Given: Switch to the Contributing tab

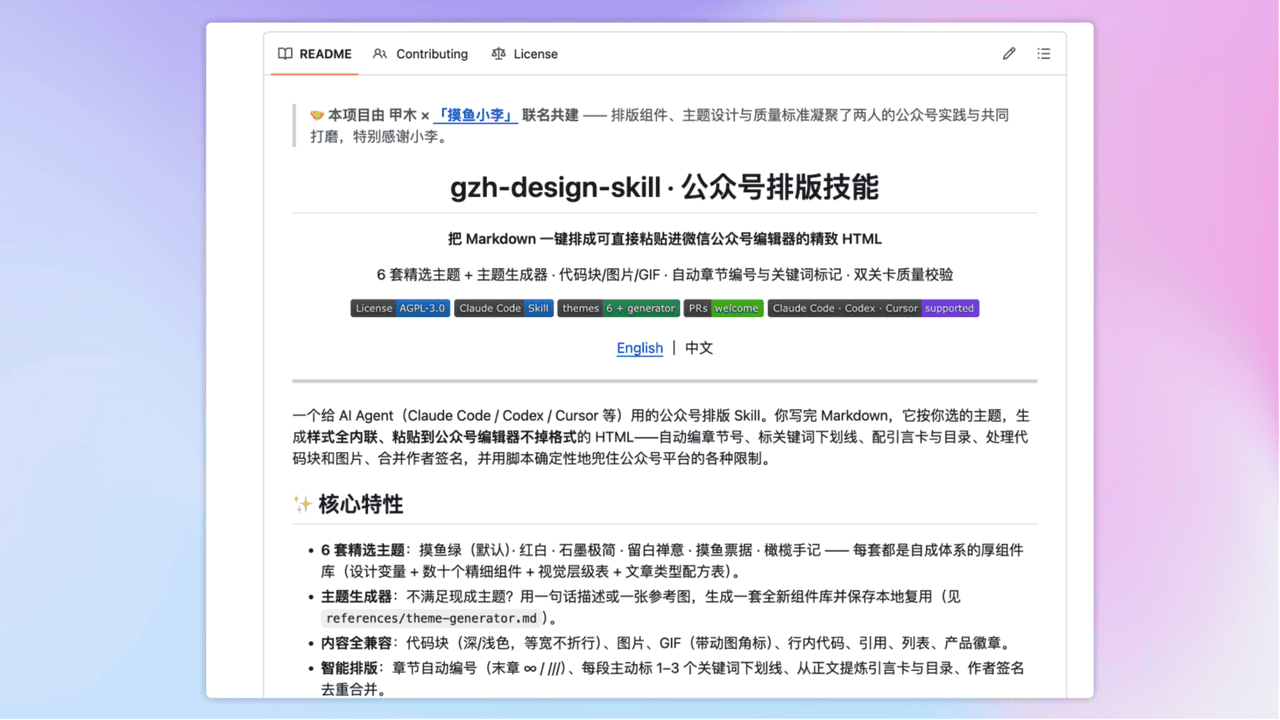Looking at the screenshot, I should pos(420,54).
